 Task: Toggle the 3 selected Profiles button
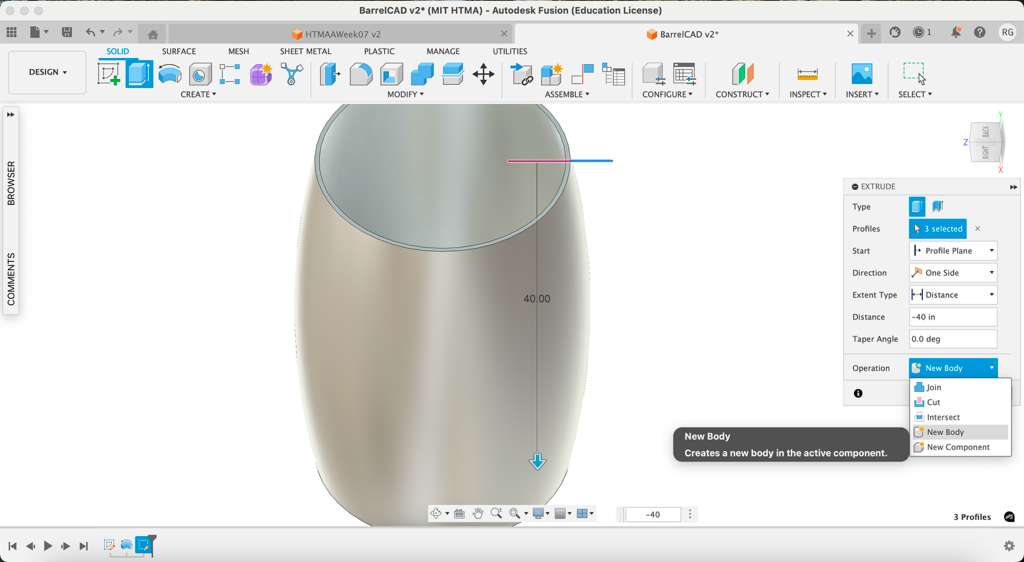point(937,229)
